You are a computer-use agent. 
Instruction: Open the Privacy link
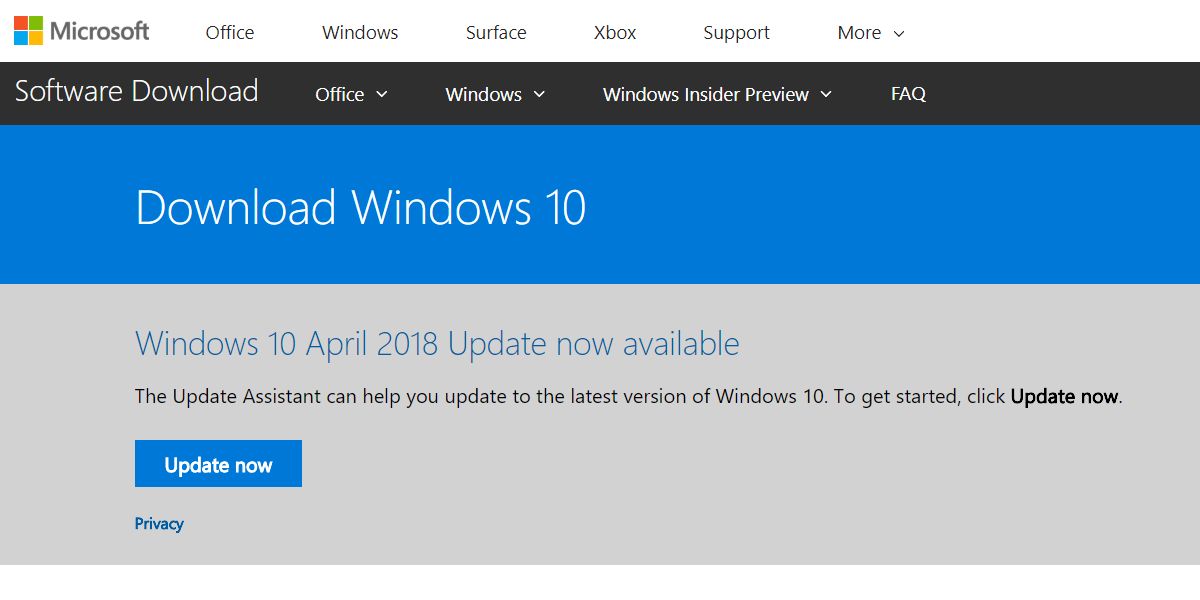click(159, 523)
